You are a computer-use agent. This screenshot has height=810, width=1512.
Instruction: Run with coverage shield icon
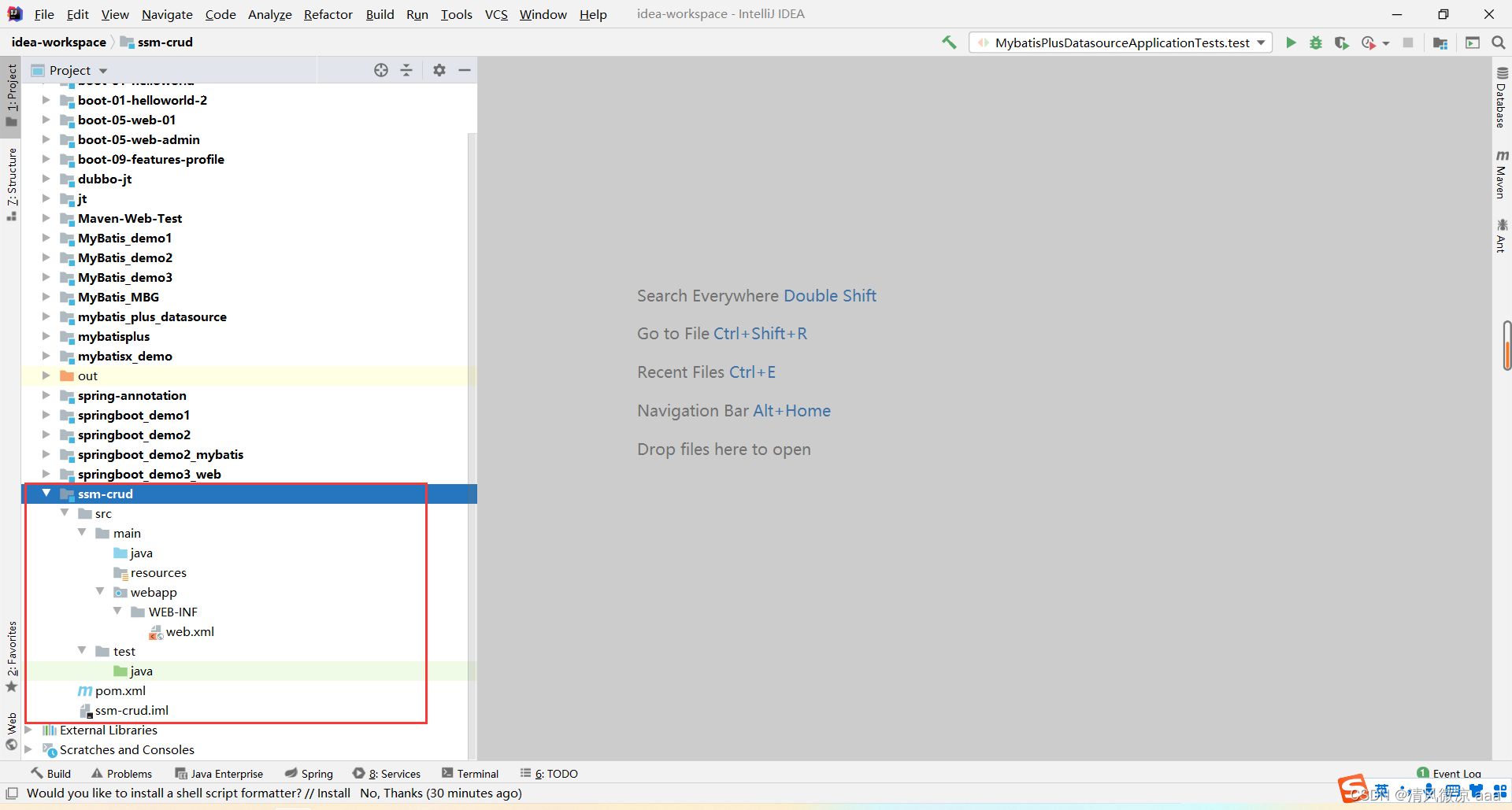pos(1342,43)
